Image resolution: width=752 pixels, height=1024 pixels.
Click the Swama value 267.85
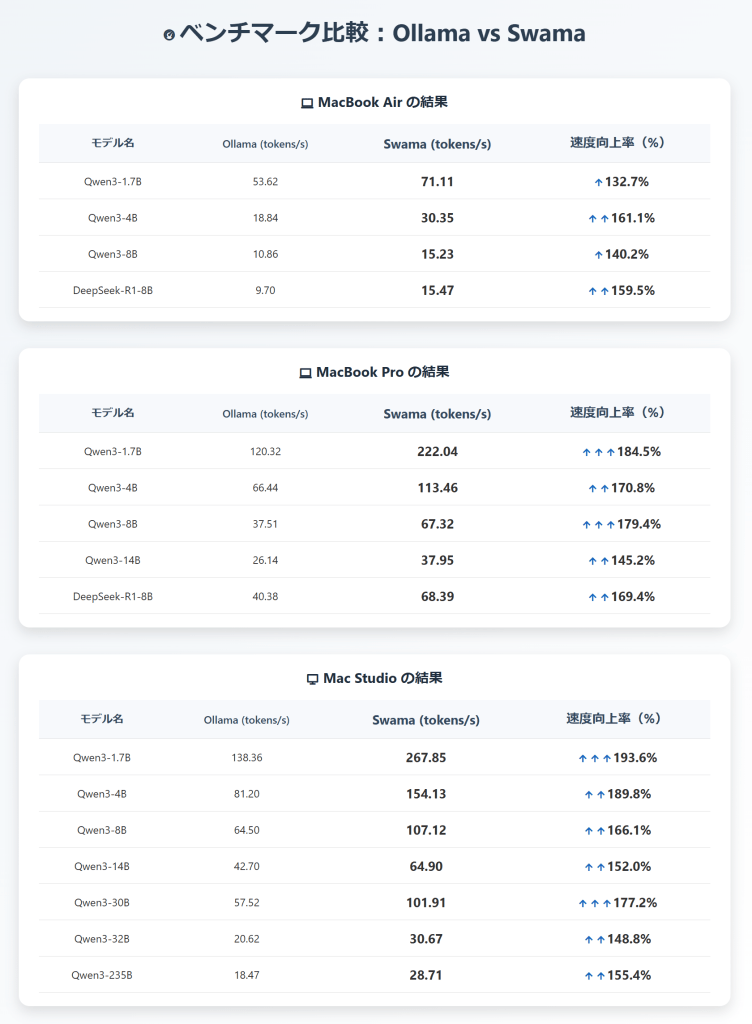(x=426, y=758)
